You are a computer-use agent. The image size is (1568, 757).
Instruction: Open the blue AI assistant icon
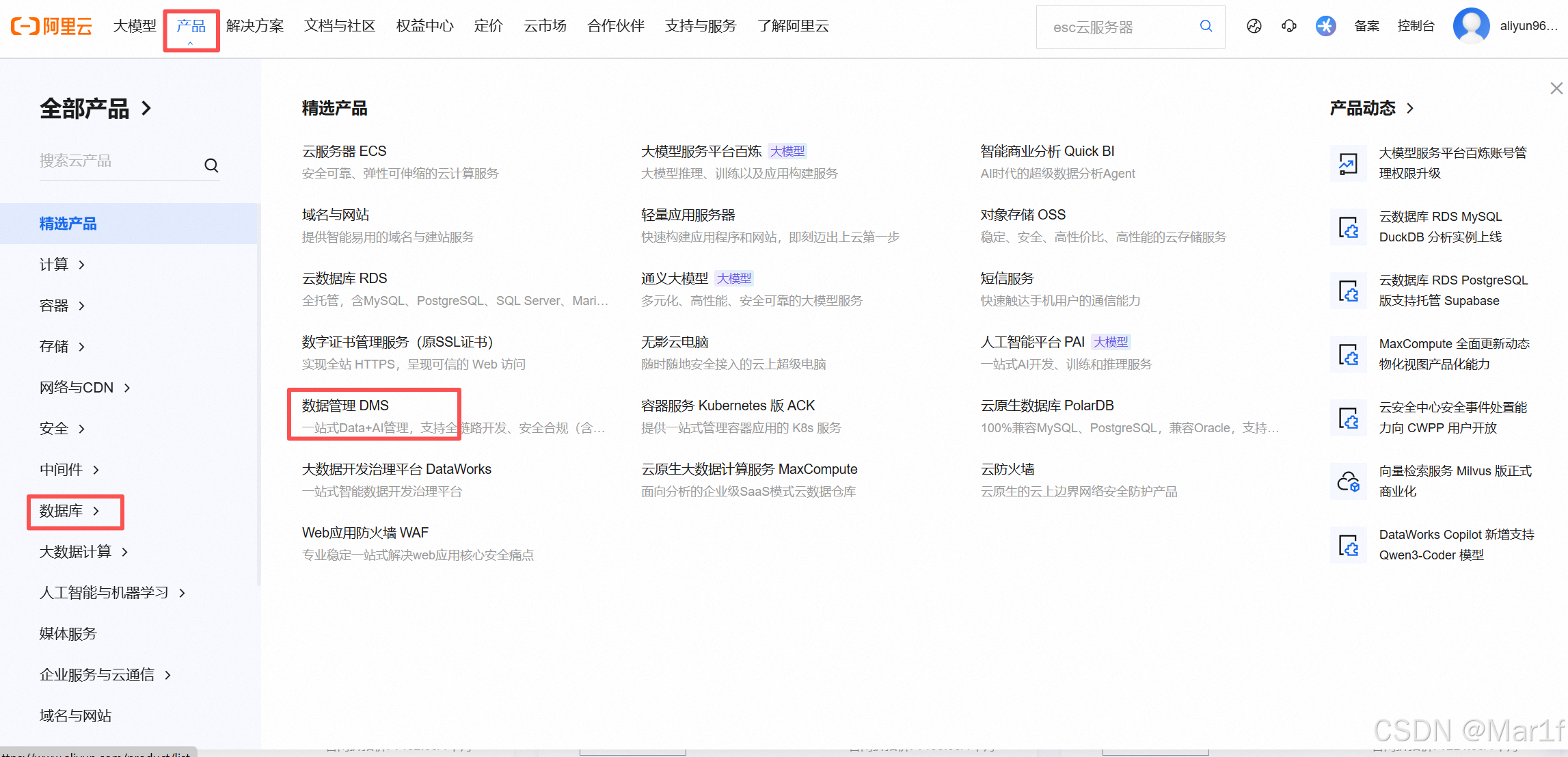pyautogui.click(x=1325, y=26)
